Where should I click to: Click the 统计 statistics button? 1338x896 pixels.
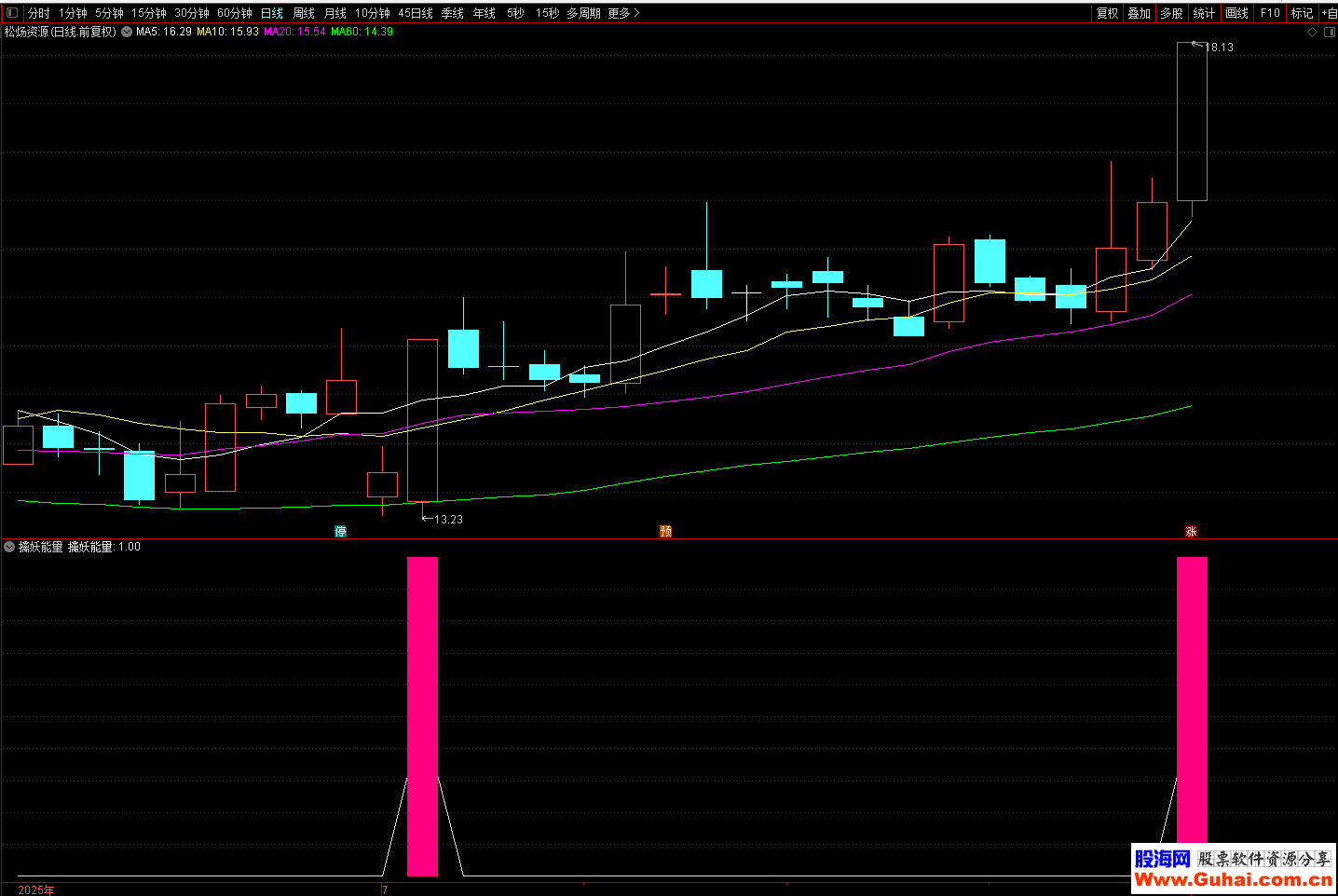tap(1204, 13)
